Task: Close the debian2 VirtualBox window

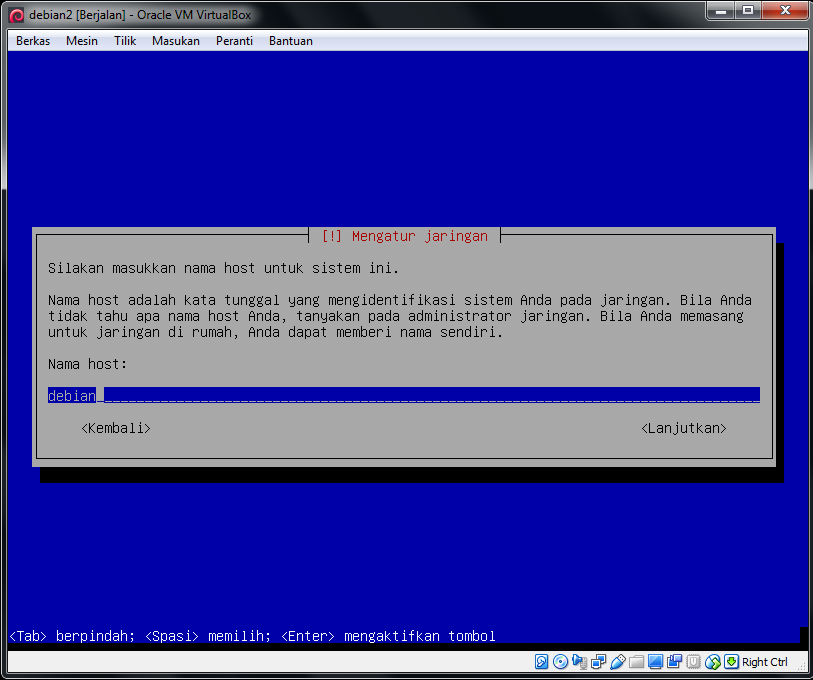Action: coord(784,10)
